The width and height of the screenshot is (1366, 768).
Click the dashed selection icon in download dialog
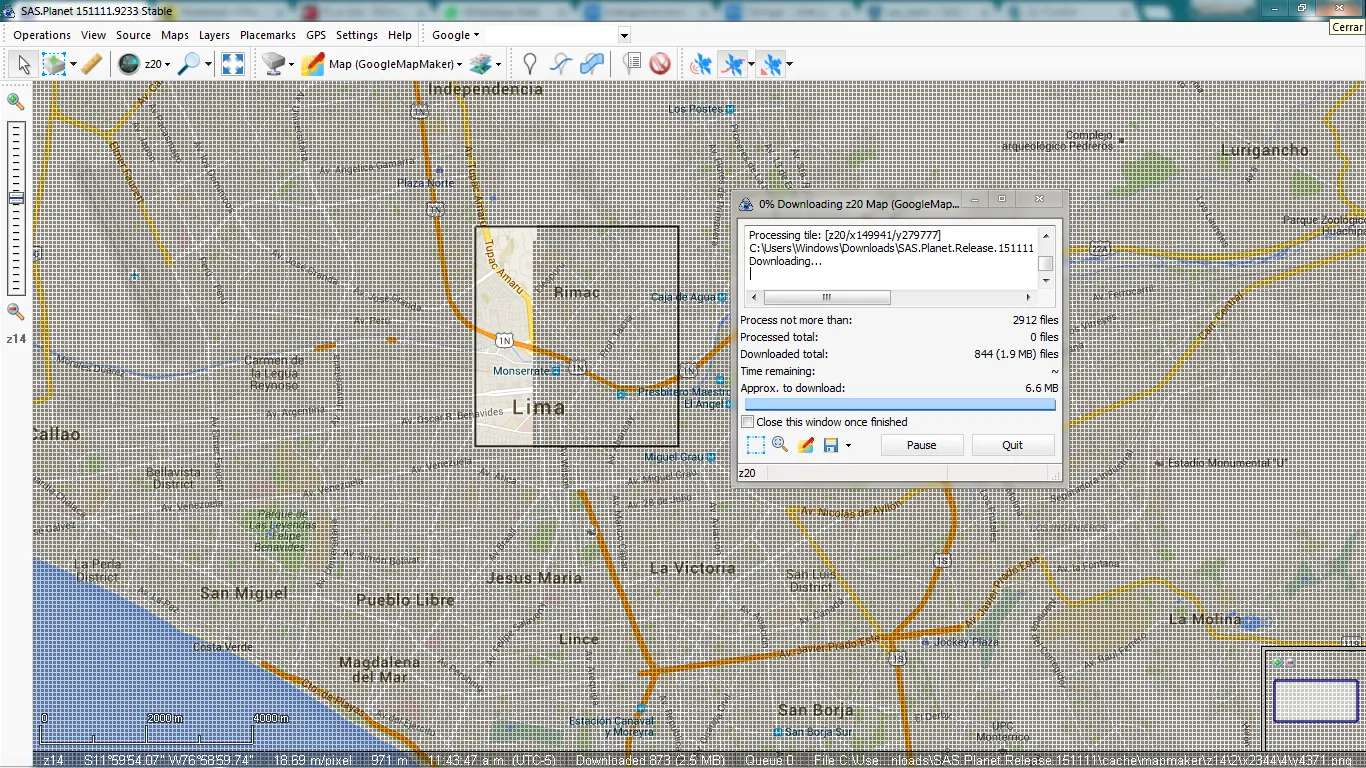[755, 445]
